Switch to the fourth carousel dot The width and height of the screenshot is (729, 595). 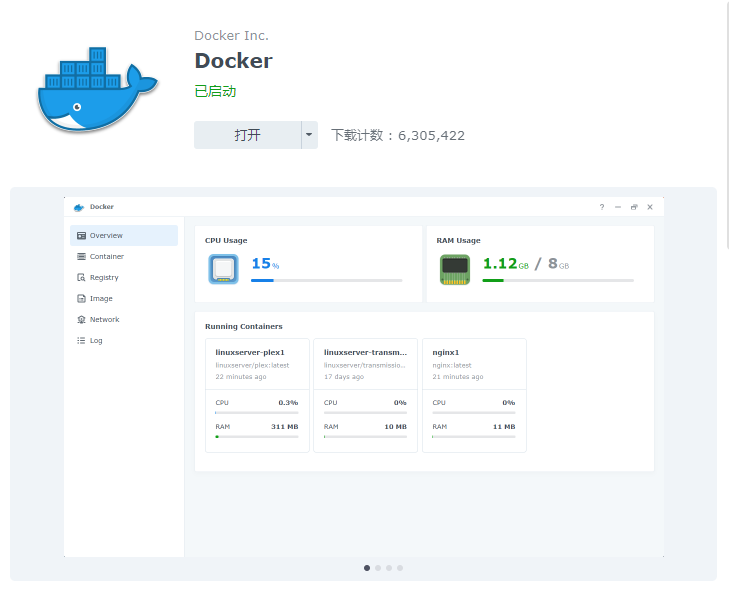tap(400, 568)
